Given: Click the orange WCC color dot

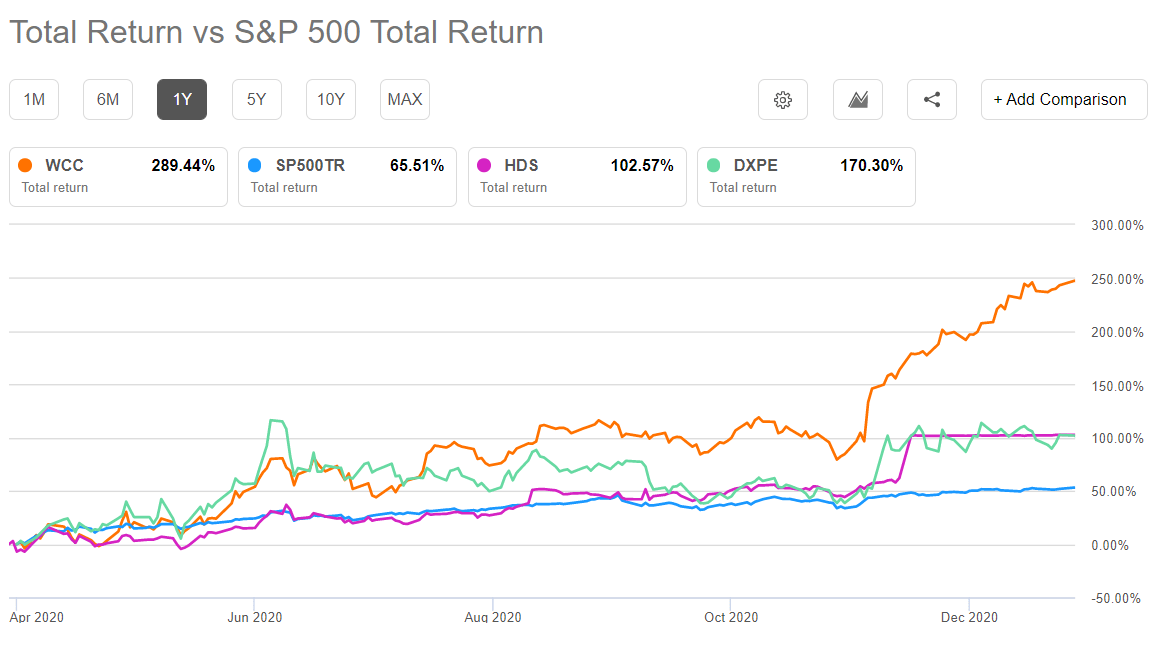Looking at the screenshot, I should (26, 166).
